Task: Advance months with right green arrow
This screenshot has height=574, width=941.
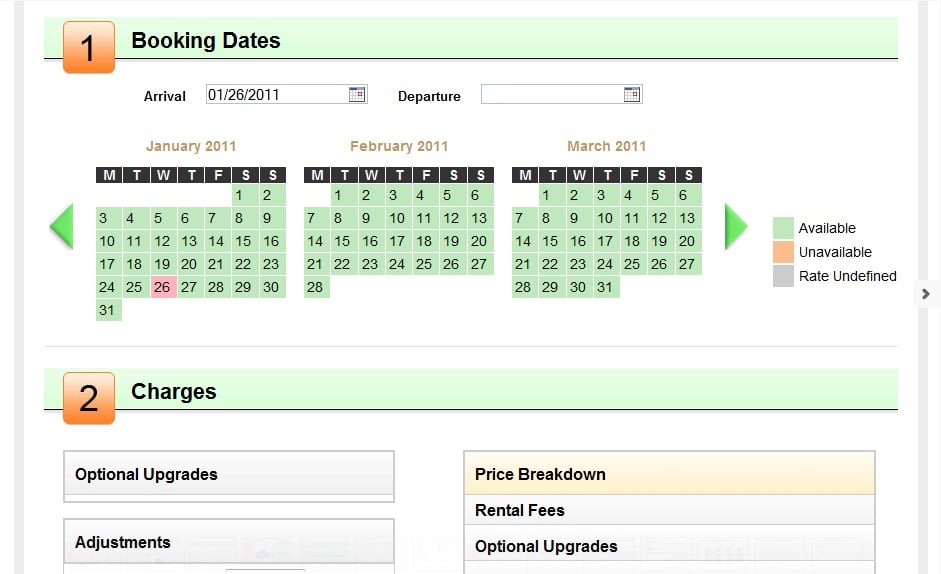Action: pyautogui.click(x=736, y=226)
